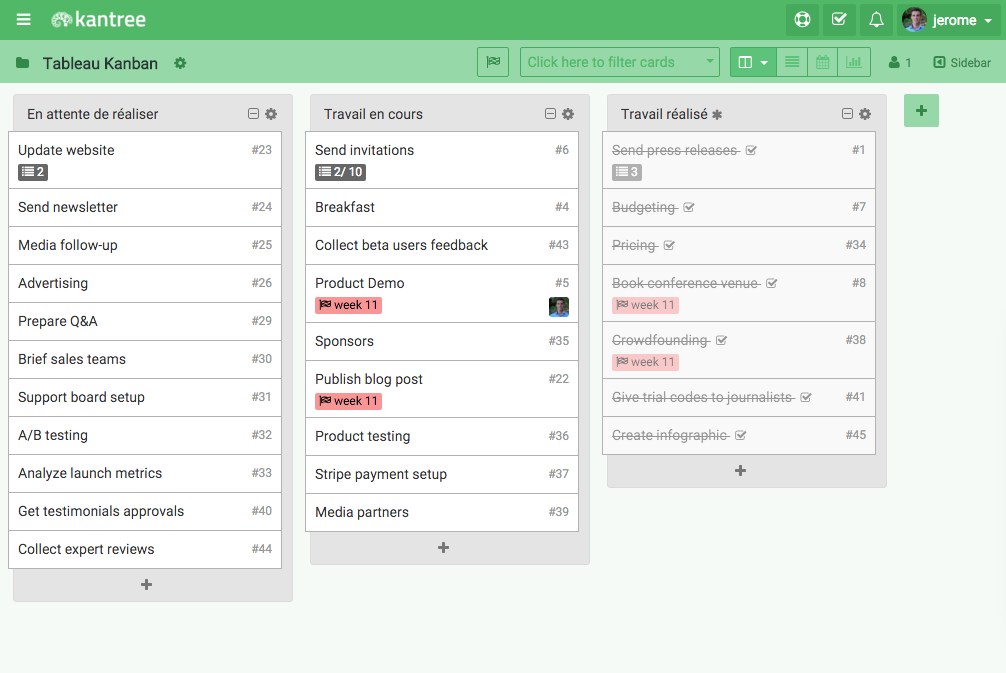The width and height of the screenshot is (1006, 673).
Task: Toggle done checkmark on Crowdfounding
Action: [x=721, y=340]
